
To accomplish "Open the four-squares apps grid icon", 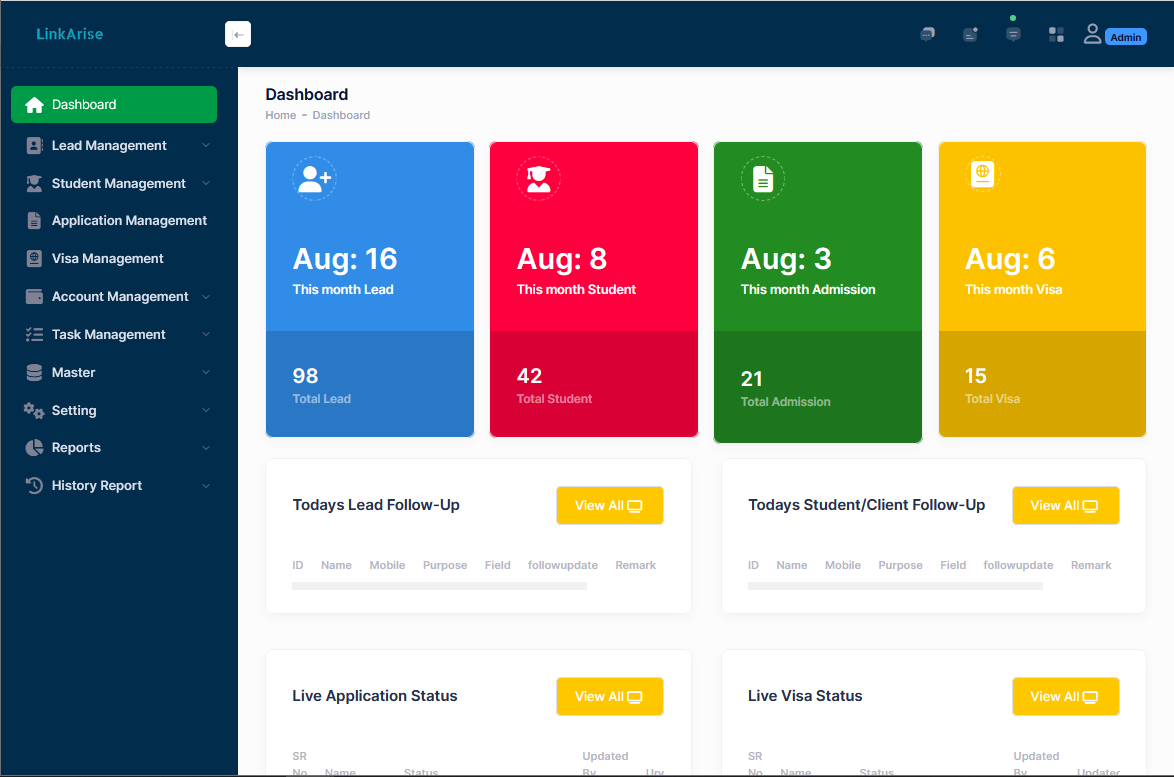I will [1056, 35].
